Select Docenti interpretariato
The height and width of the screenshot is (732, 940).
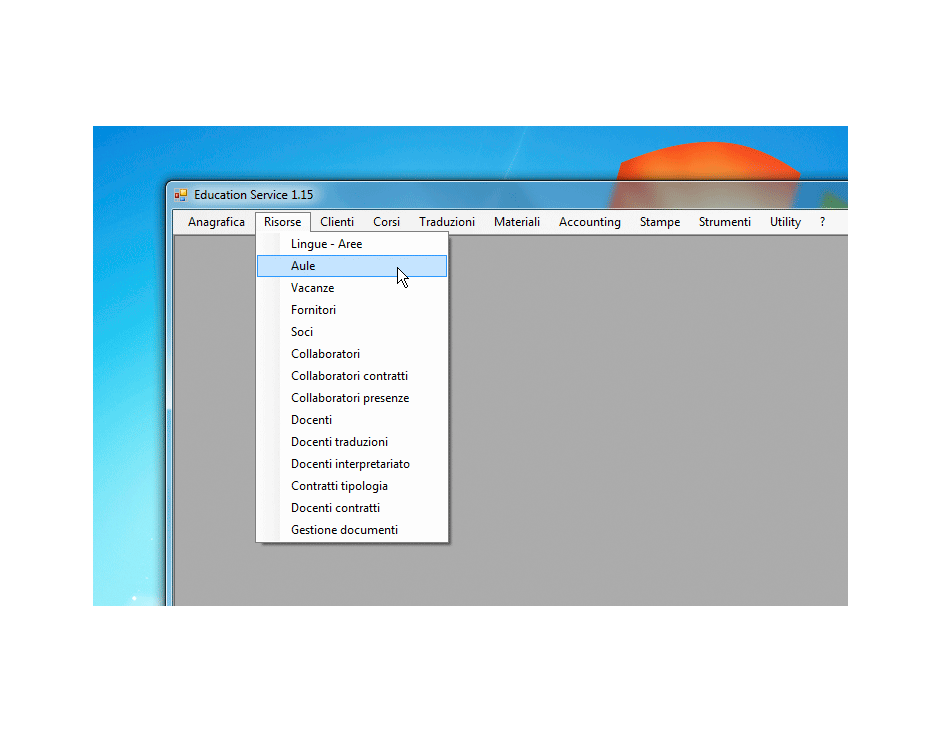pos(352,464)
